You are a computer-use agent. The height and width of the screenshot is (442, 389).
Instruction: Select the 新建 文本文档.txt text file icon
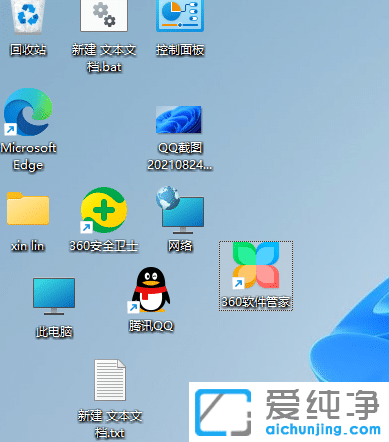110,380
